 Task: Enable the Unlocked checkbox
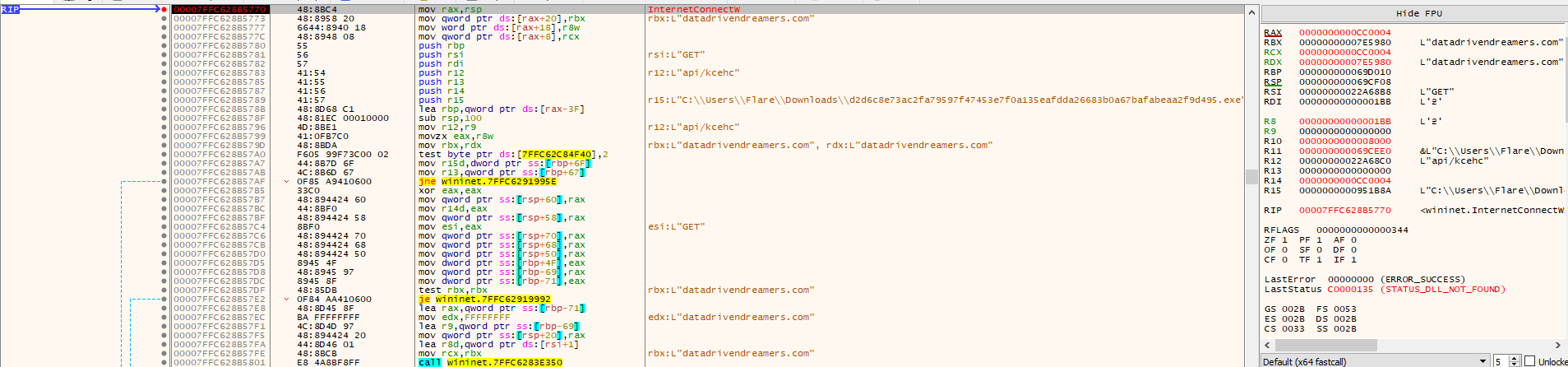(x=1530, y=361)
